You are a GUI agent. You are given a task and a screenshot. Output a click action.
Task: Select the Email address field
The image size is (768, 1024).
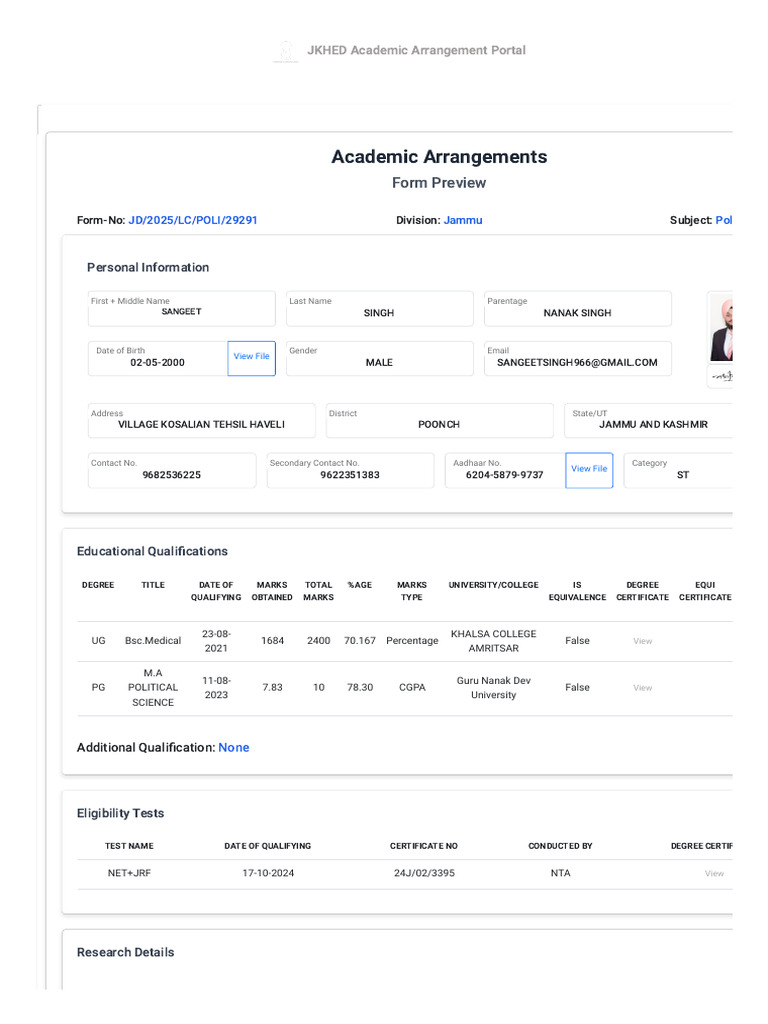(x=577, y=359)
